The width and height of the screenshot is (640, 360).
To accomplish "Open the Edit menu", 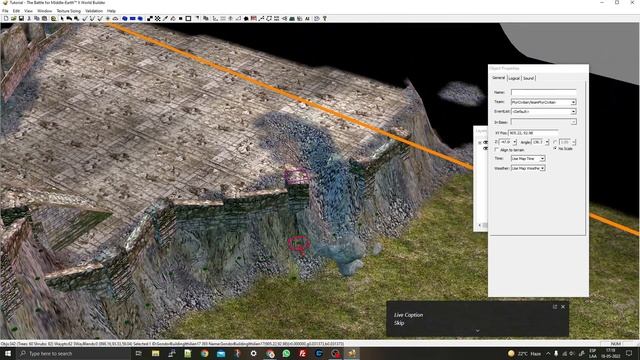I will click(x=16, y=11).
